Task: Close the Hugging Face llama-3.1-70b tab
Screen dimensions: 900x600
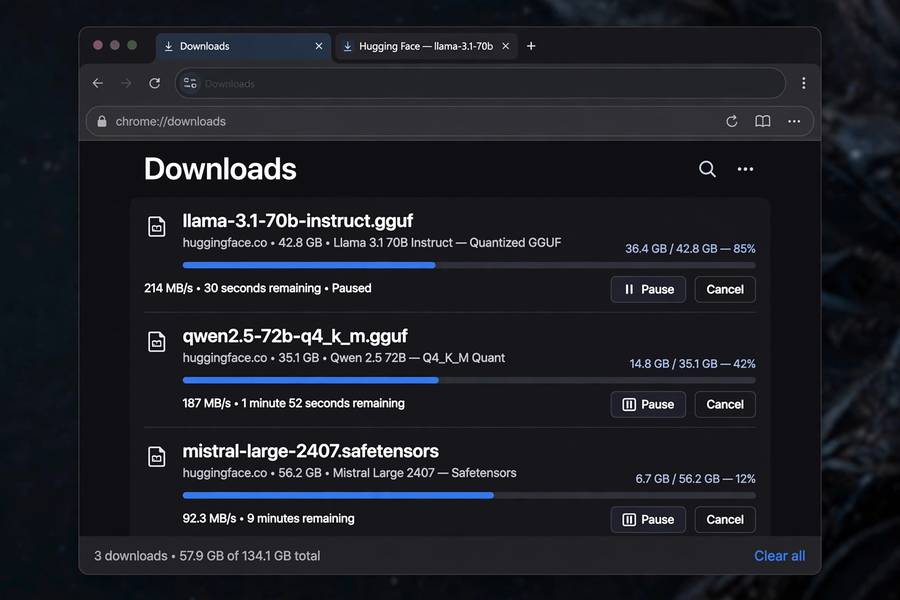Action: 506,46
